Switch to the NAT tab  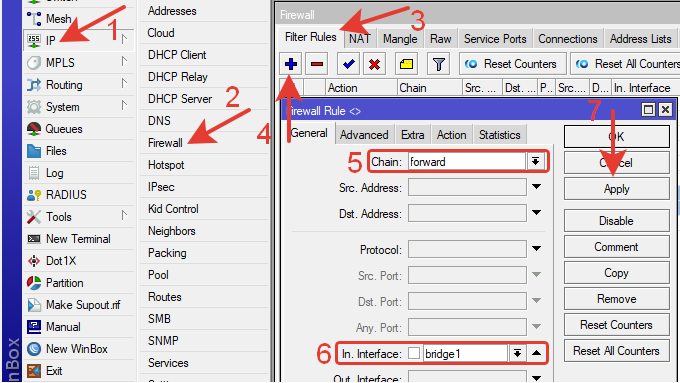360,39
